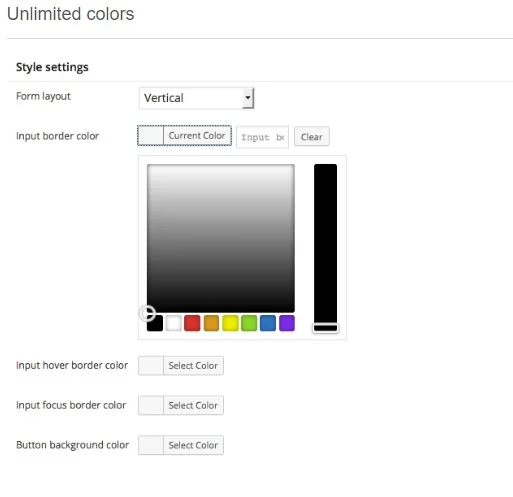Pick the purple palette swatch
The height and width of the screenshot is (497, 513).
point(287,323)
